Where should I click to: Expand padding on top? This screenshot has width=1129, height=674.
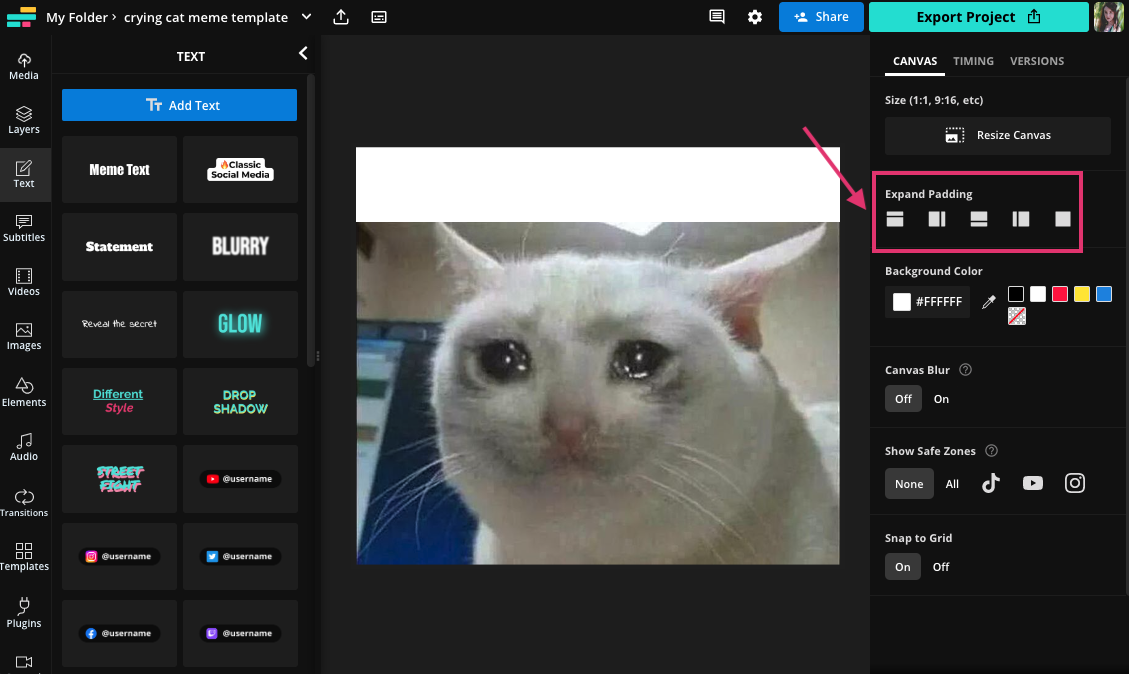tap(895, 219)
